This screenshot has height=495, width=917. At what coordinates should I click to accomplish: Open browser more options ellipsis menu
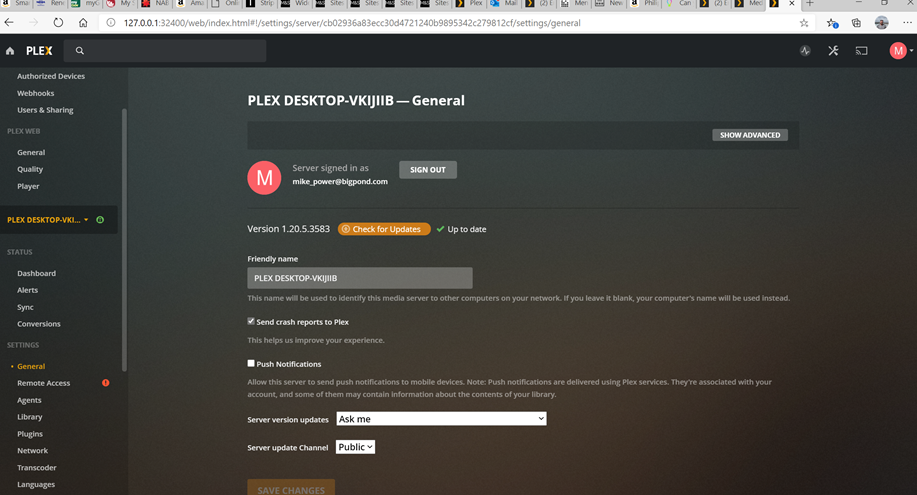pos(907,23)
